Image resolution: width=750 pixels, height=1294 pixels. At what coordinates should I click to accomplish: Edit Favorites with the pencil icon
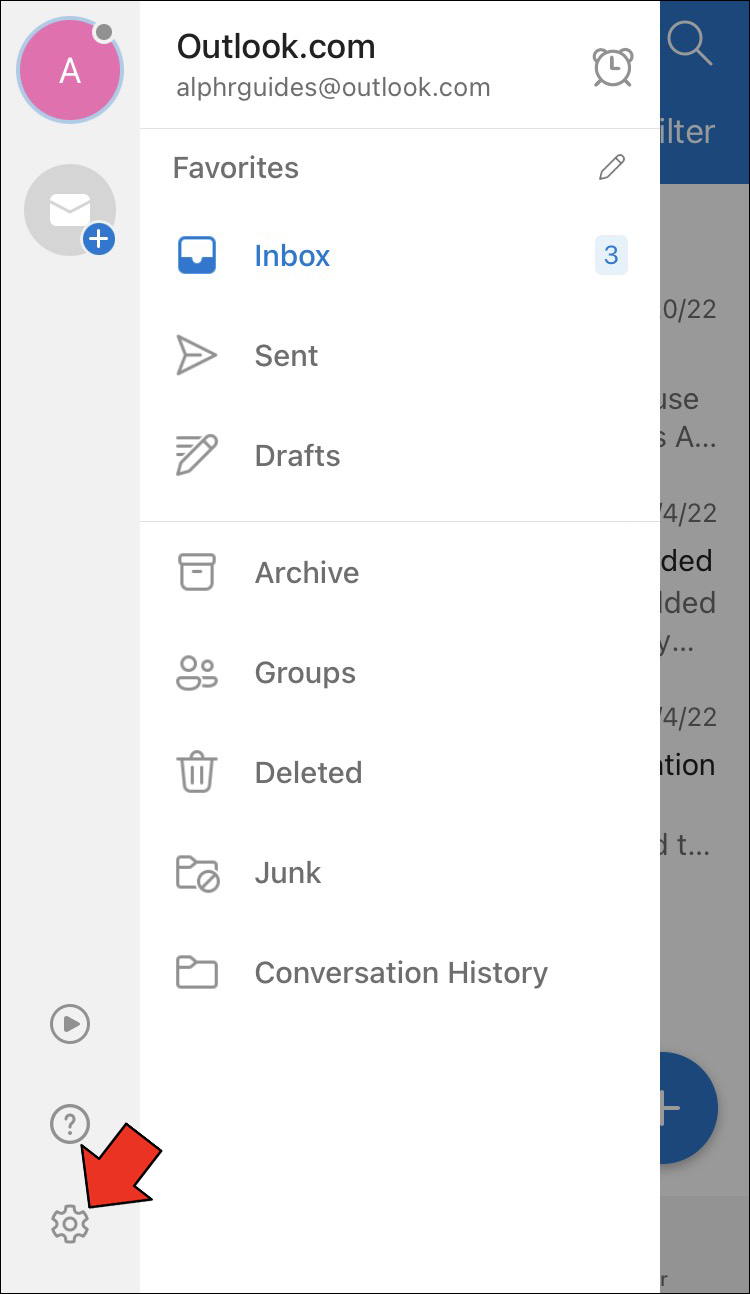click(612, 167)
